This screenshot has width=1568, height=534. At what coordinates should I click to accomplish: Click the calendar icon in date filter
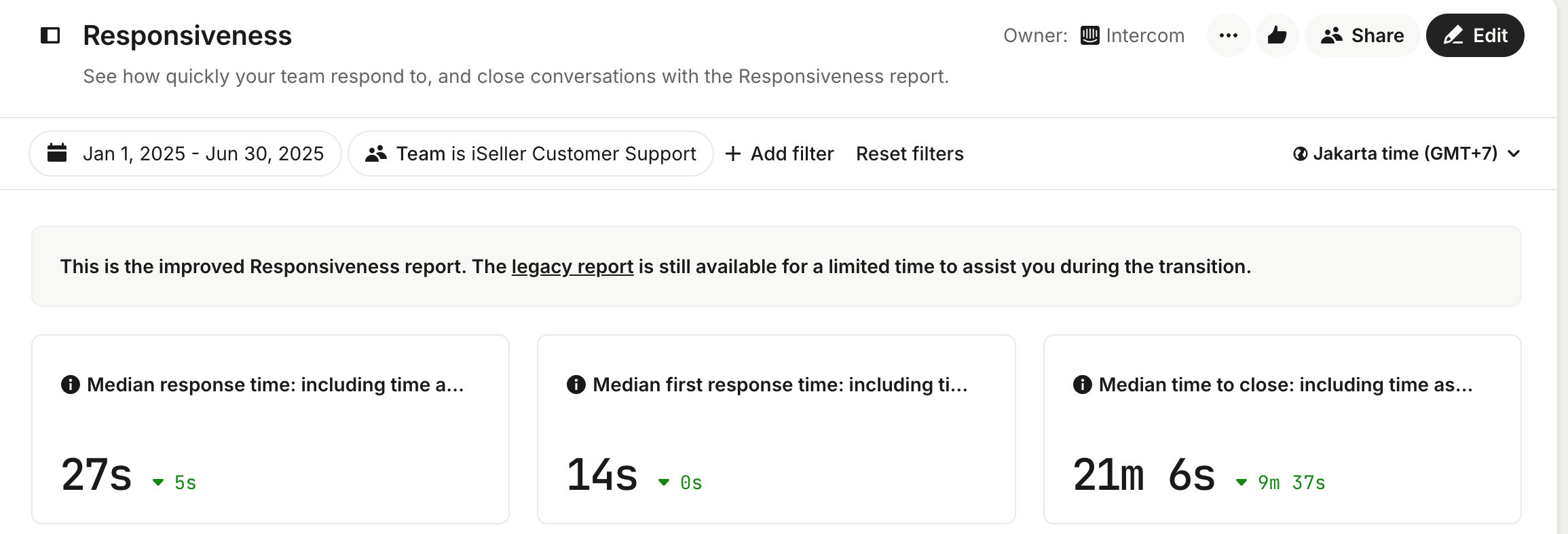[x=57, y=153]
